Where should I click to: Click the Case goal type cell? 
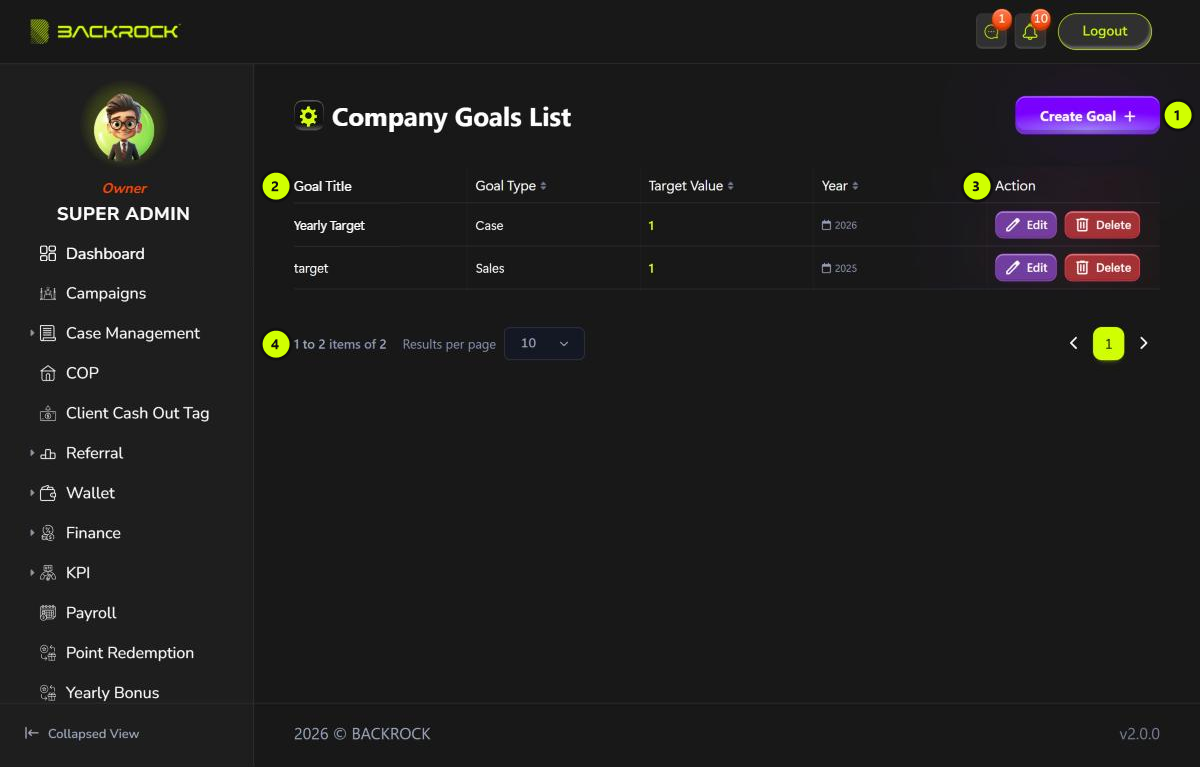pos(489,226)
